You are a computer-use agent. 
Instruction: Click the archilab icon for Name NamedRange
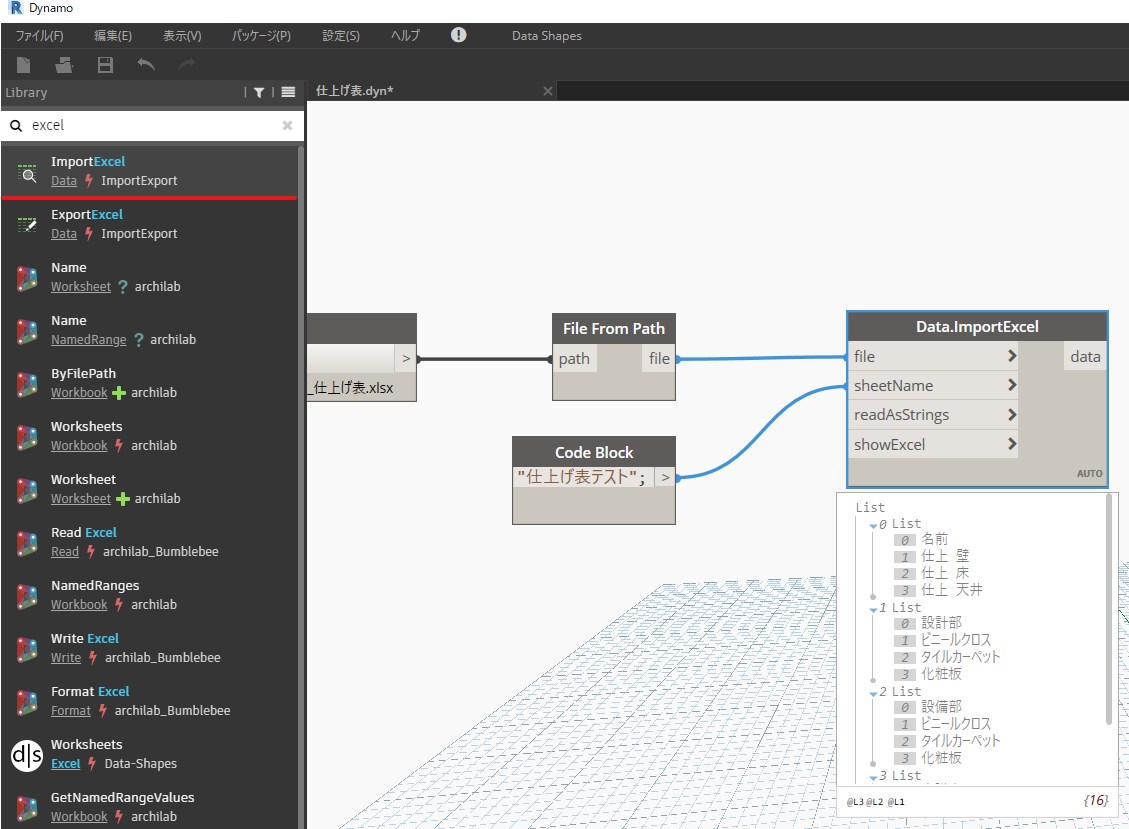point(27,331)
